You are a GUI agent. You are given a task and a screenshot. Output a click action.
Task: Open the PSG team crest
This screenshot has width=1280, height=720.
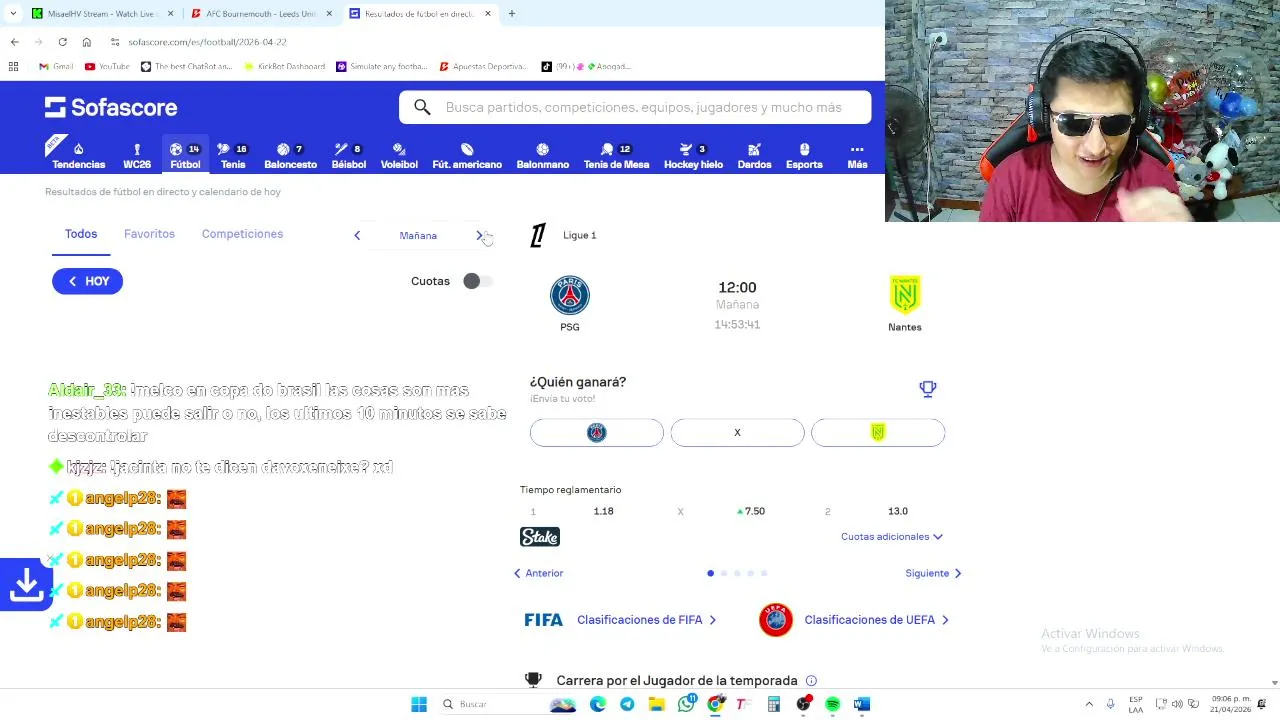[x=570, y=295]
